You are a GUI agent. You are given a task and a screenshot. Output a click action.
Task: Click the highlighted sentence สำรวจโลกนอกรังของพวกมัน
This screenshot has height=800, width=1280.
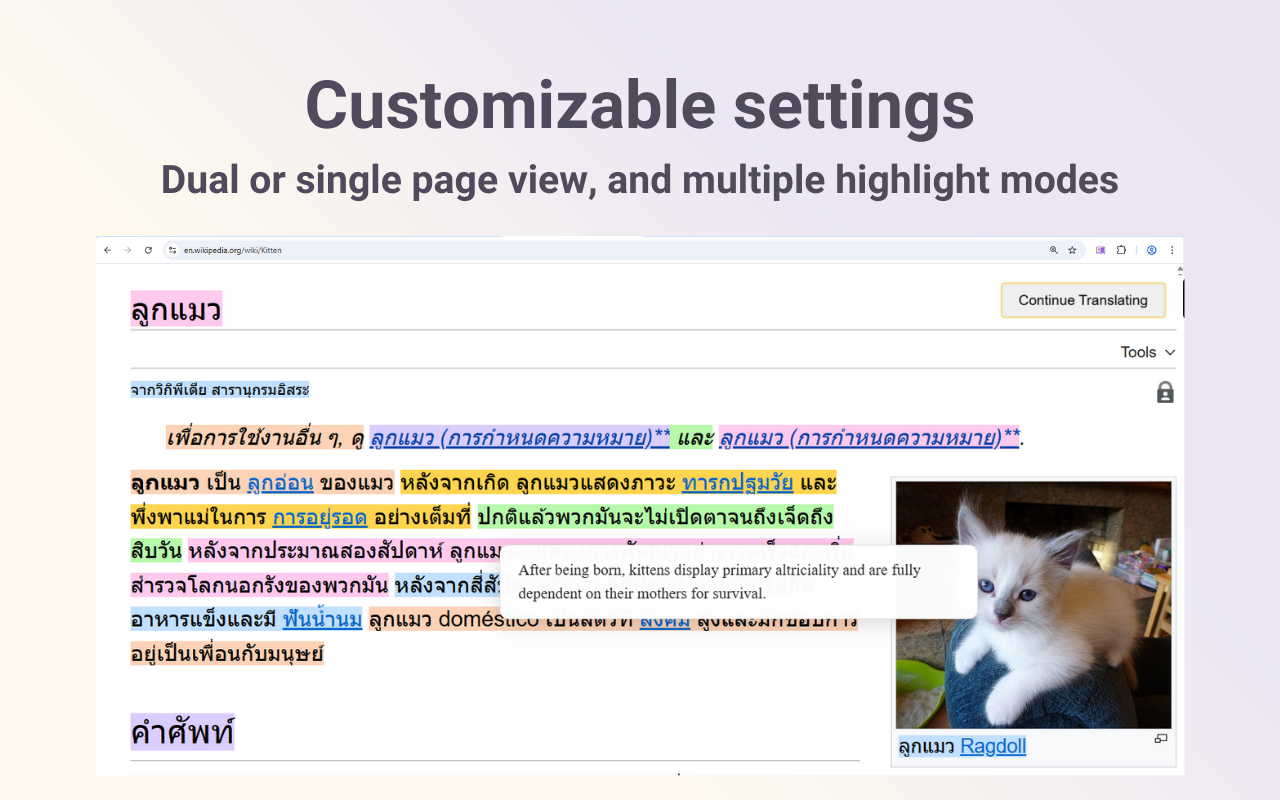coord(259,585)
